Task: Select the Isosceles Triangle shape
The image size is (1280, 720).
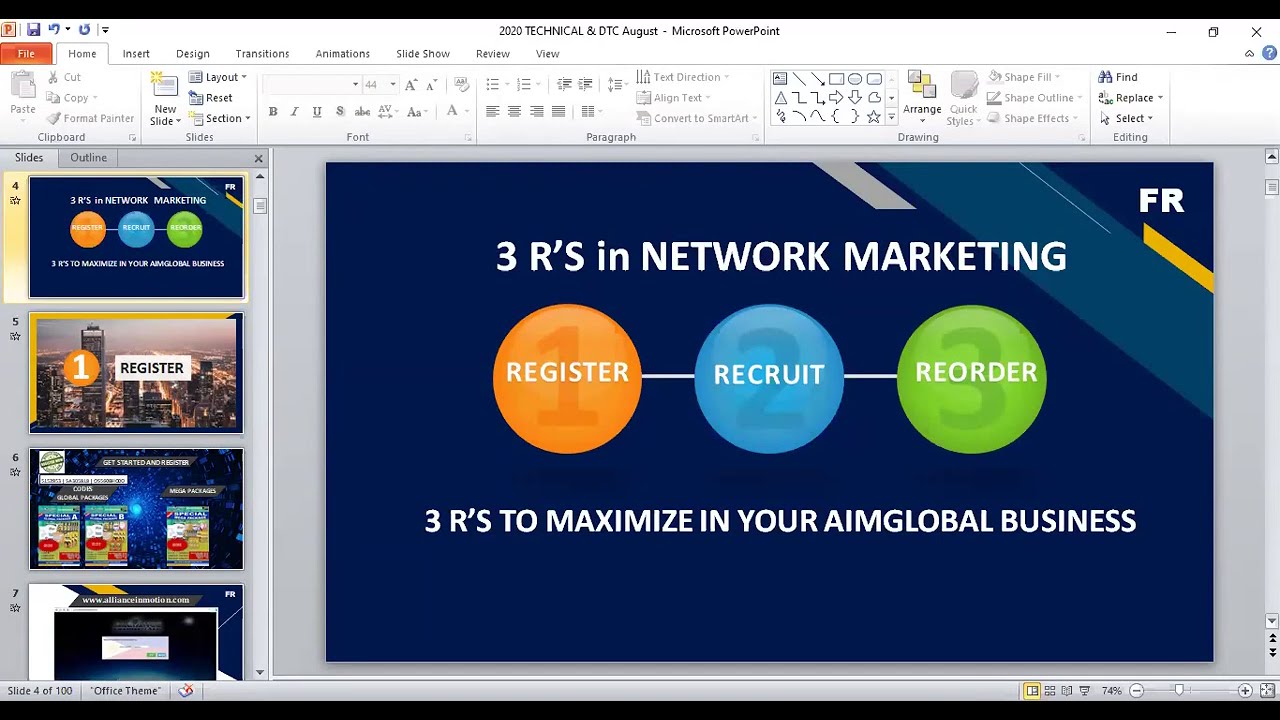Action: click(x=780, y=98)
